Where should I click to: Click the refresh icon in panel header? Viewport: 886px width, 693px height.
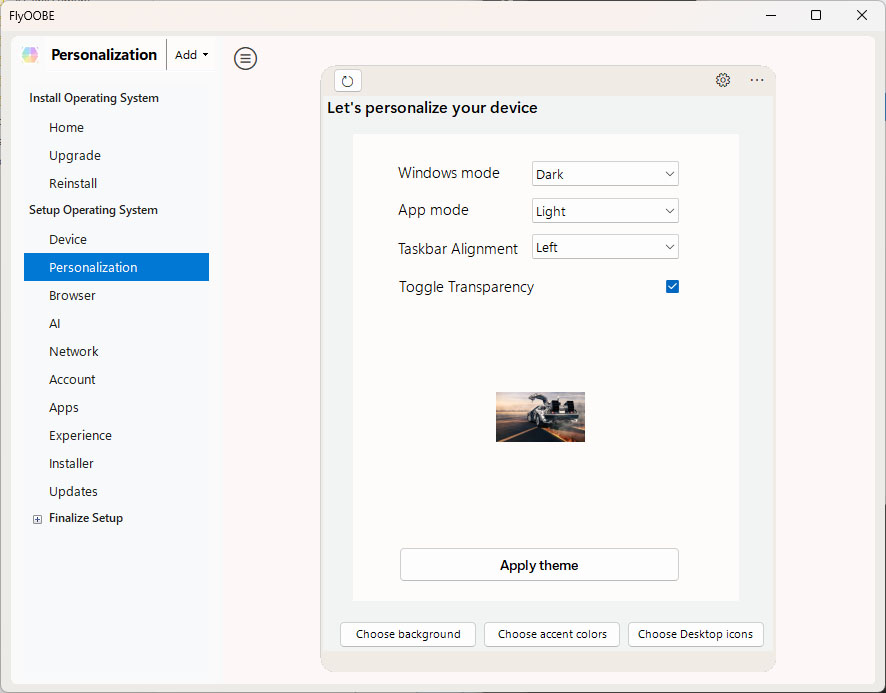tap(347, 81)
